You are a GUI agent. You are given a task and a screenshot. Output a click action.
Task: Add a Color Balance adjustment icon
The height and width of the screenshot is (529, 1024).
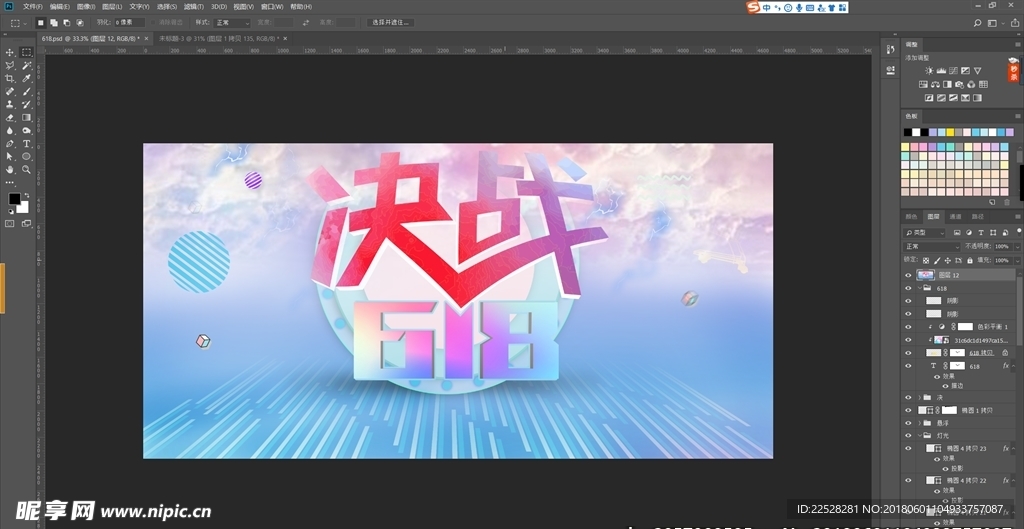pos(935,84)
